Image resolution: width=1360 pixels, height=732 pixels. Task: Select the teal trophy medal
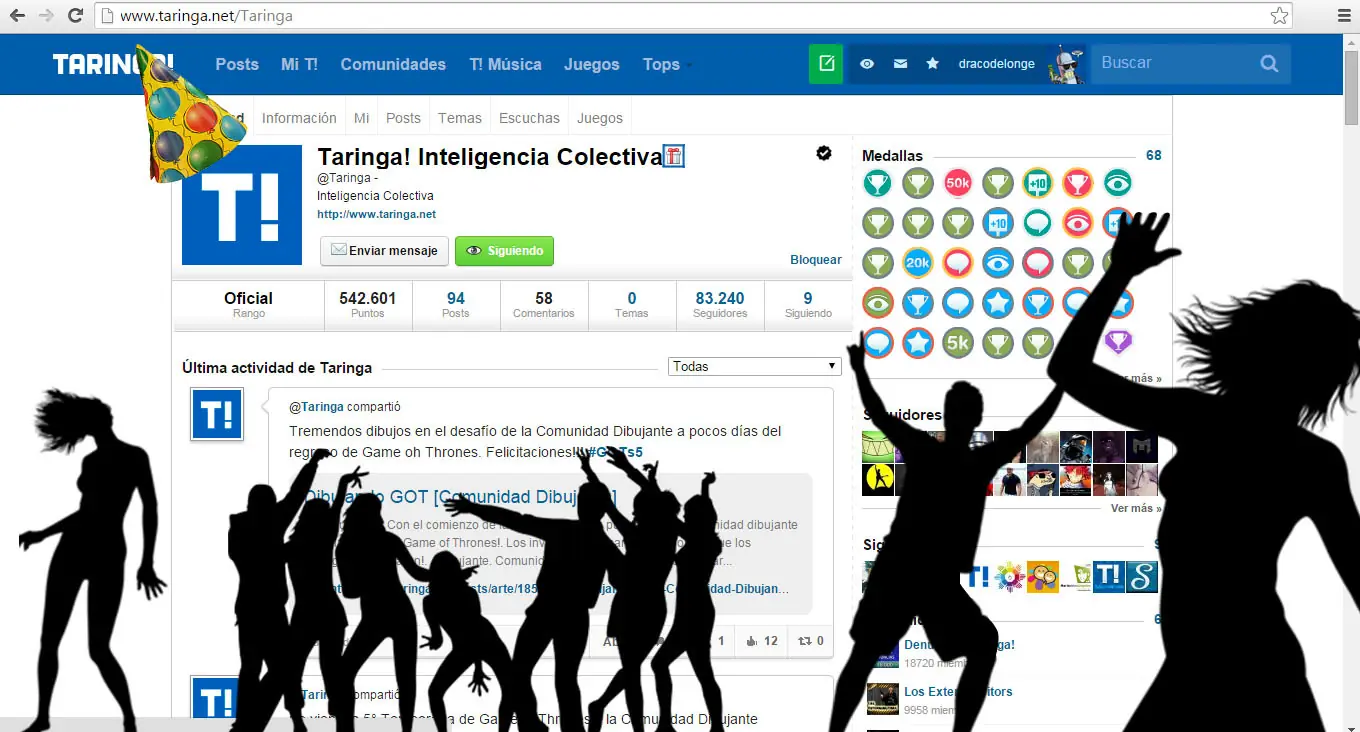pyautogui.click(x=878, y=183)
